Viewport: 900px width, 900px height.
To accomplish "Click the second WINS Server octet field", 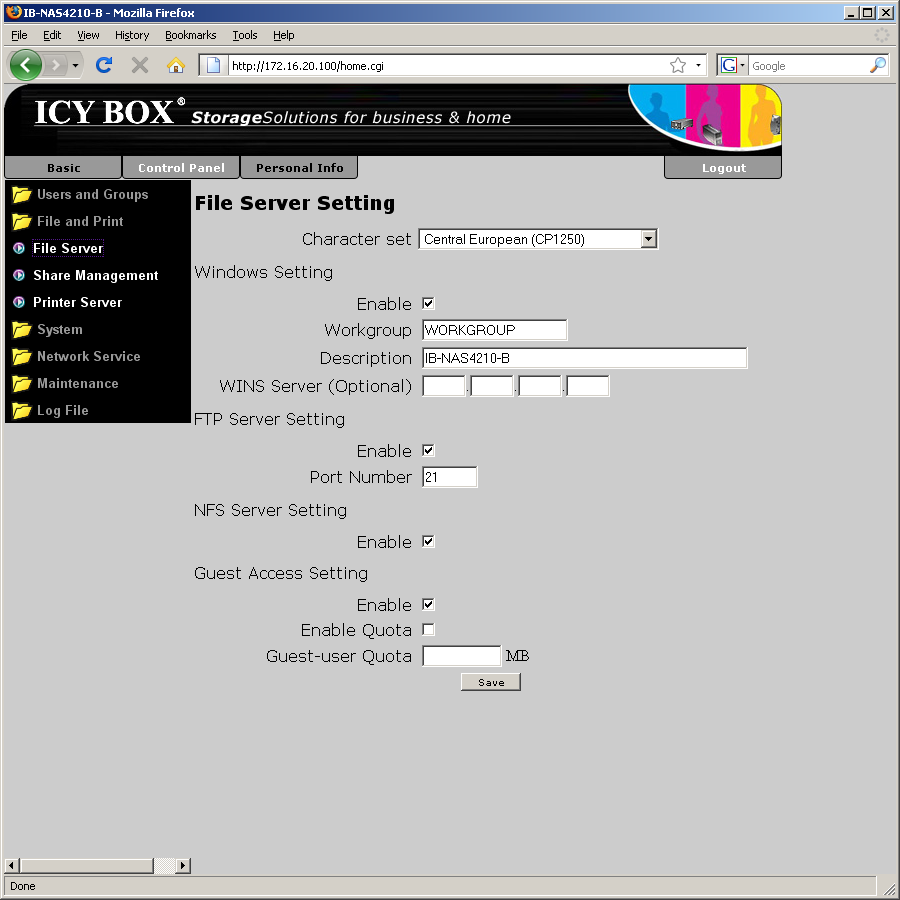I will (492, 386).
